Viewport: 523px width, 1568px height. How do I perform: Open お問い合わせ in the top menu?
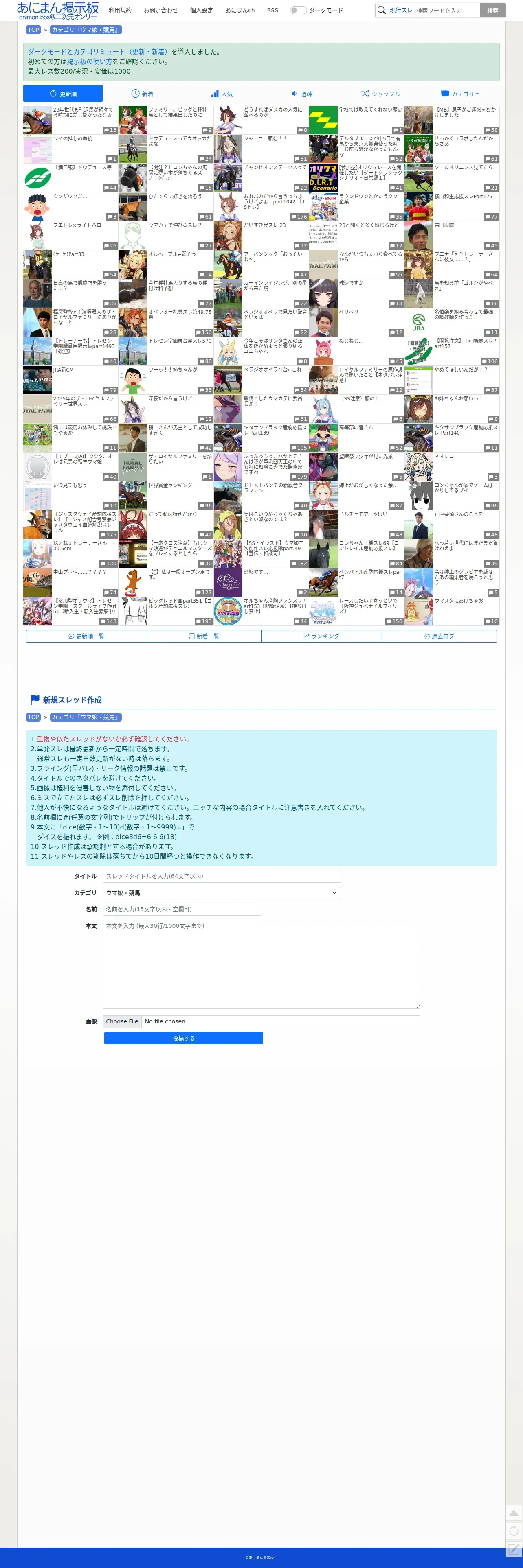click(161, 10)
